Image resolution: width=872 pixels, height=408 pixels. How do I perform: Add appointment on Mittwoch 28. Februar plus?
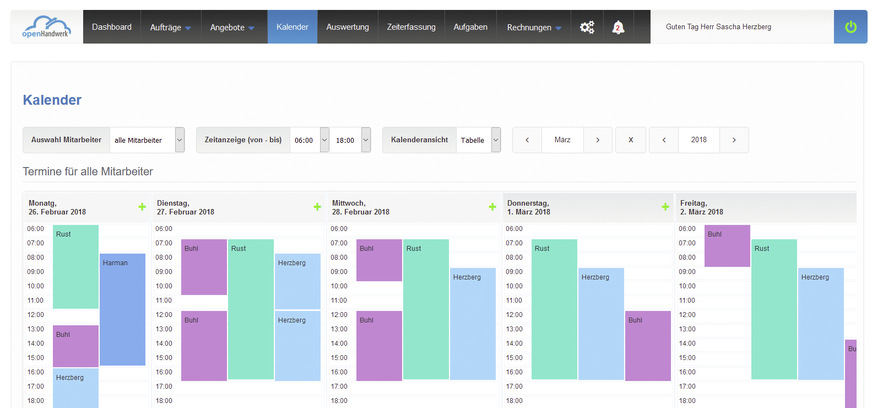(x=492, y=207)
